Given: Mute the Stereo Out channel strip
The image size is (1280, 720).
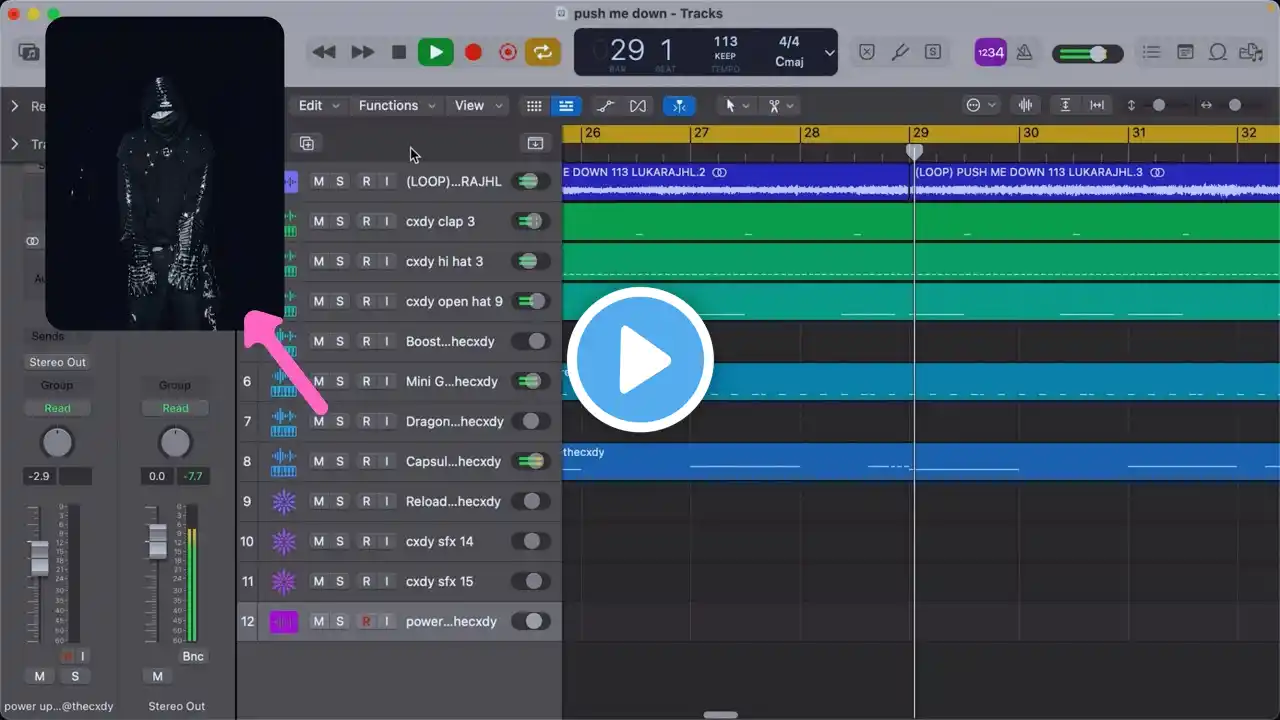Looking at the screenshot, I should point(157,676).
